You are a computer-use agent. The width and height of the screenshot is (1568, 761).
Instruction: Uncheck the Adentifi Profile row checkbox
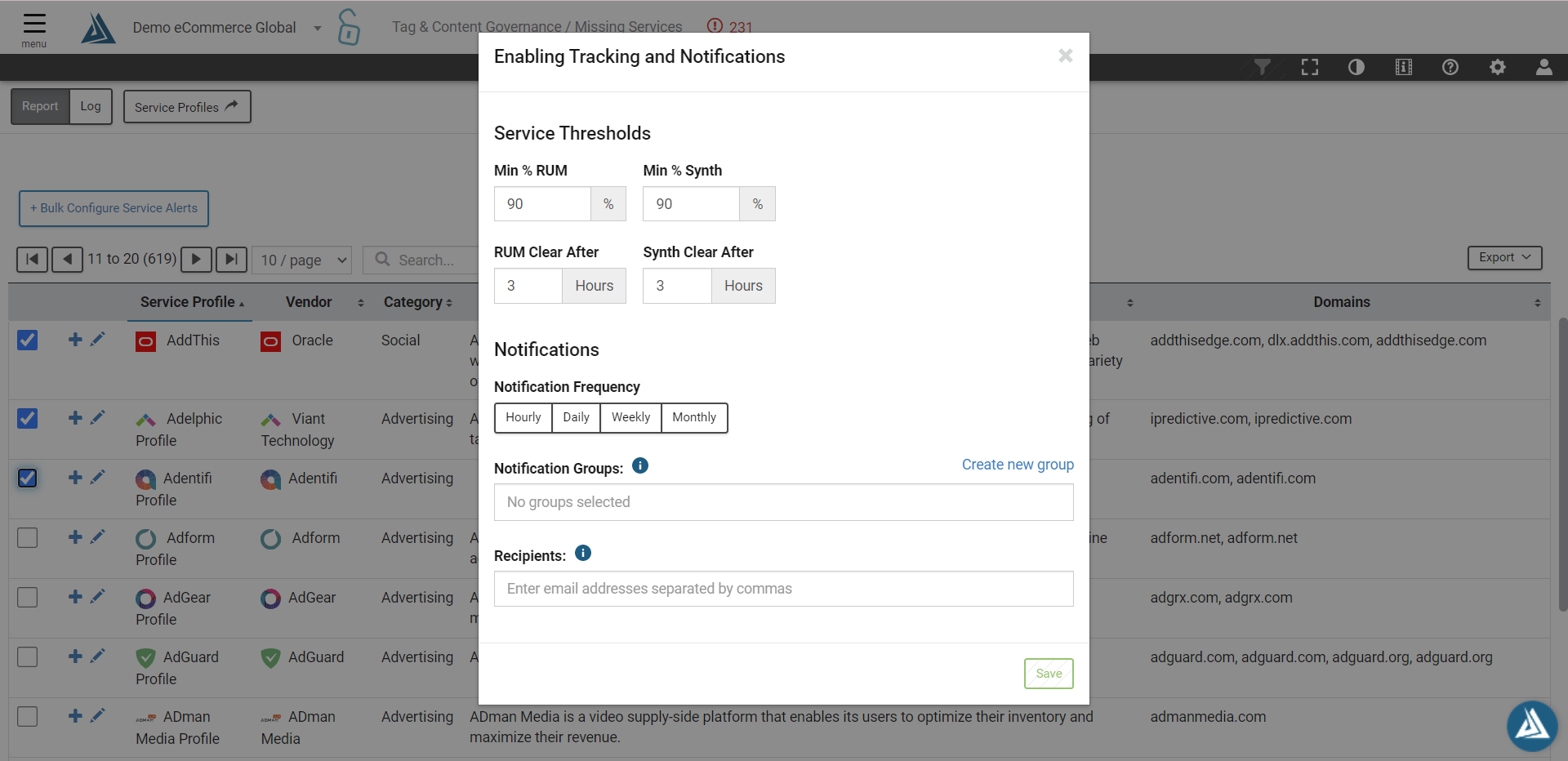tap(28, 478)
